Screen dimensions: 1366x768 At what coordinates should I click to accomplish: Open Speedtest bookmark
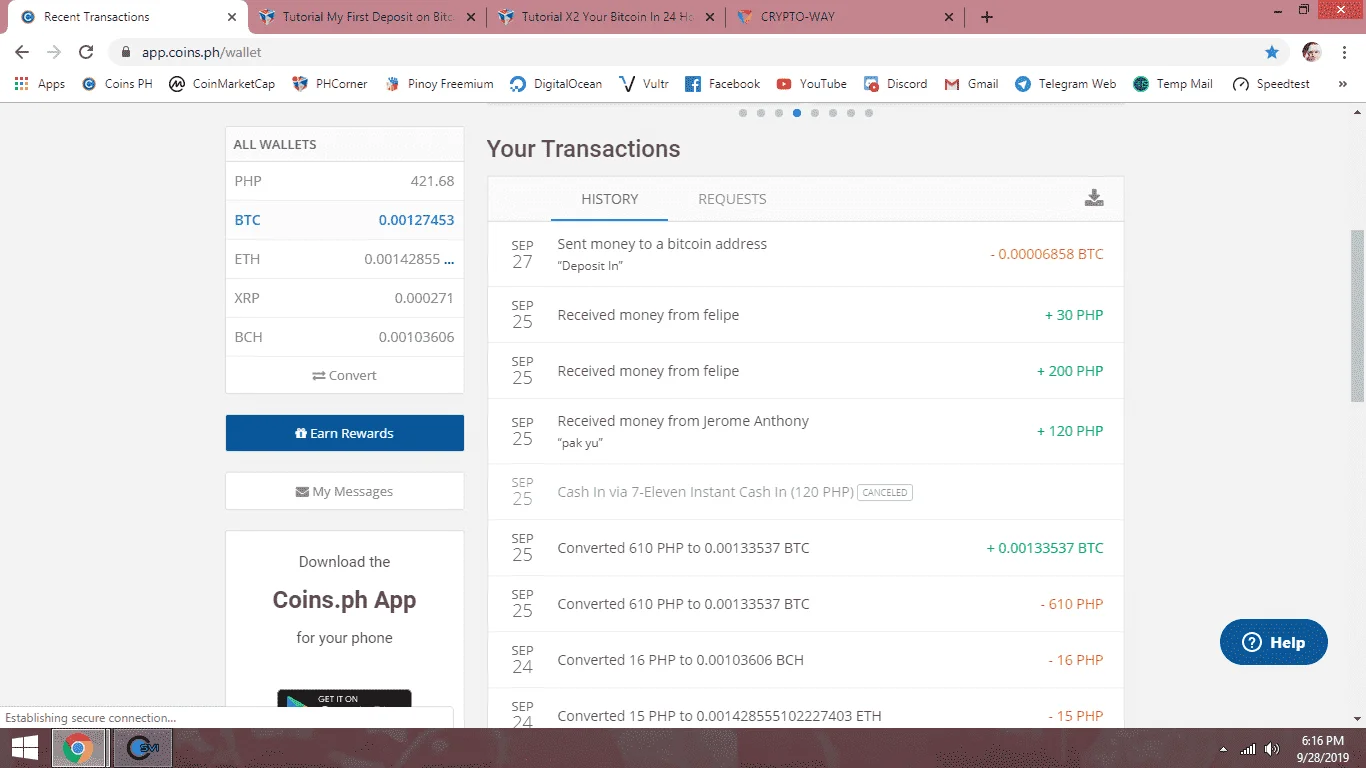pos(1271,84)
